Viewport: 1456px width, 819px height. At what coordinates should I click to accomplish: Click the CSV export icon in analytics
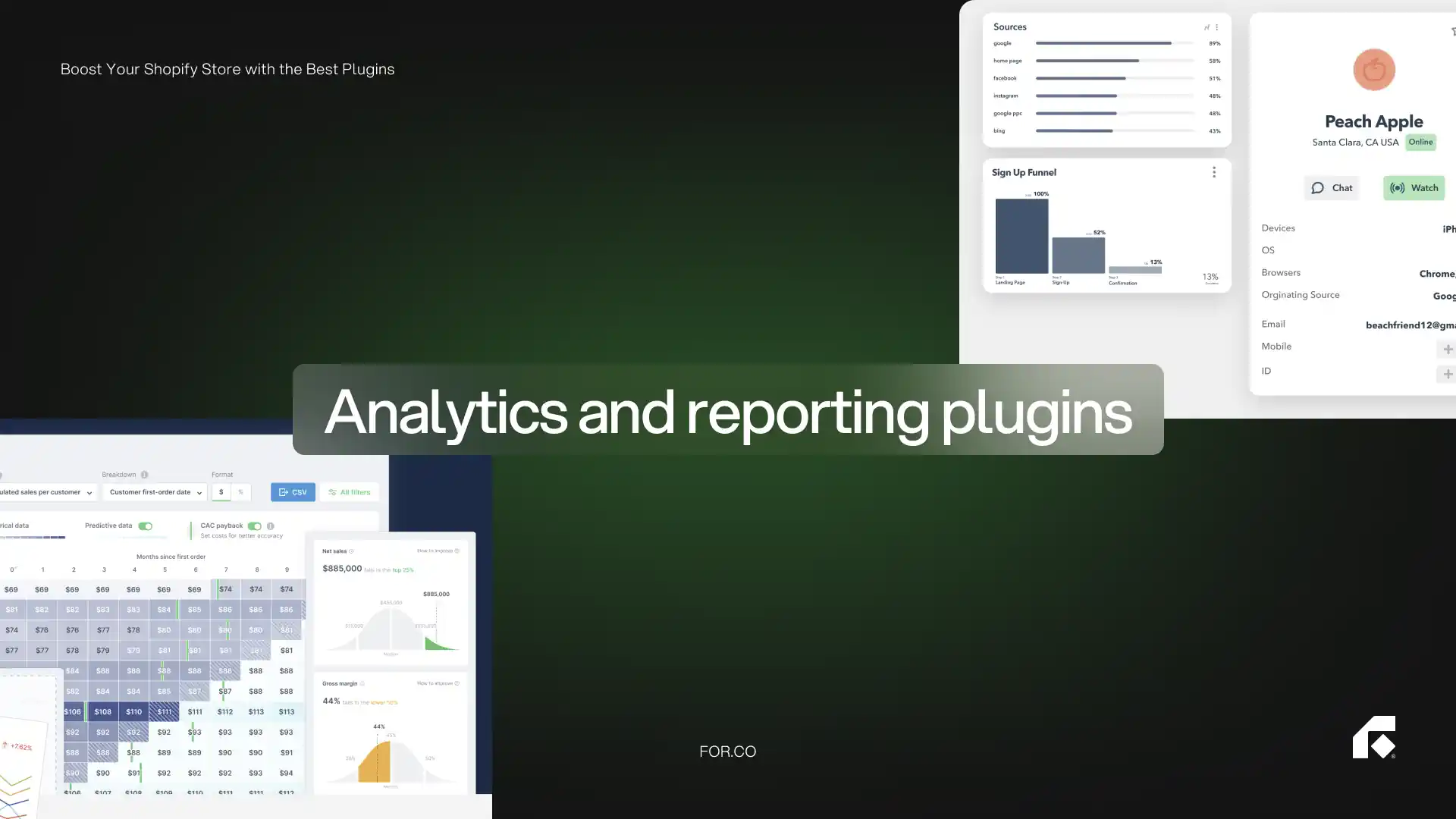293,491
